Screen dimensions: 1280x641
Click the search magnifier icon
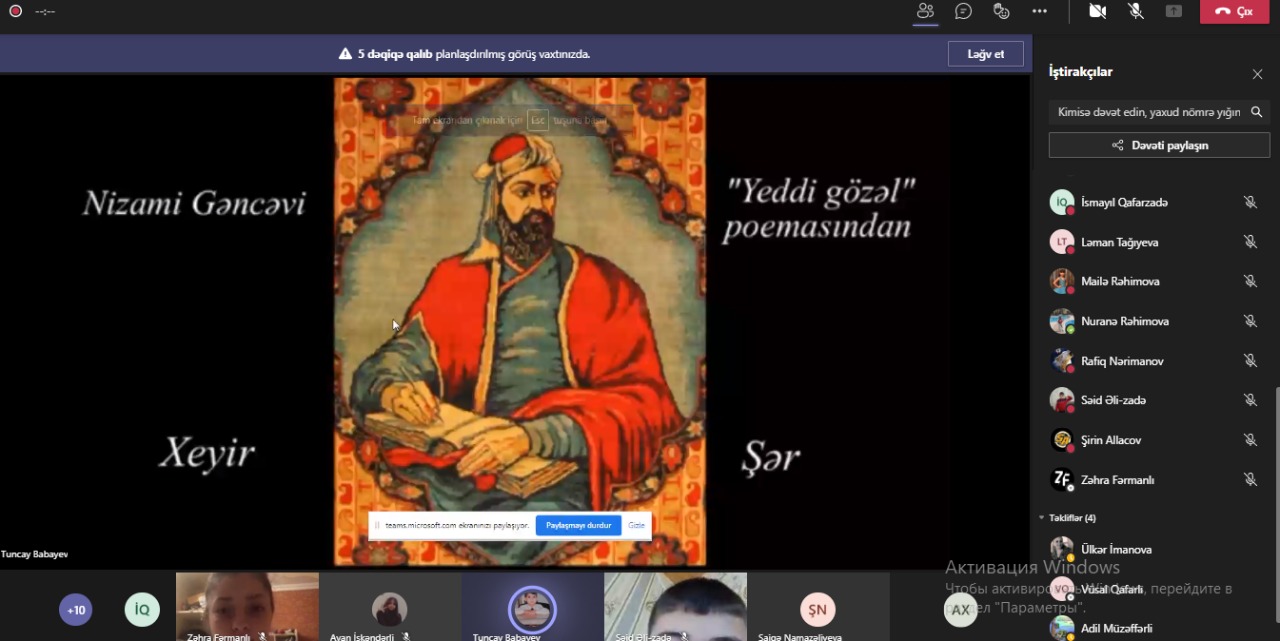pyautogui.click(x=1257, y=112)
